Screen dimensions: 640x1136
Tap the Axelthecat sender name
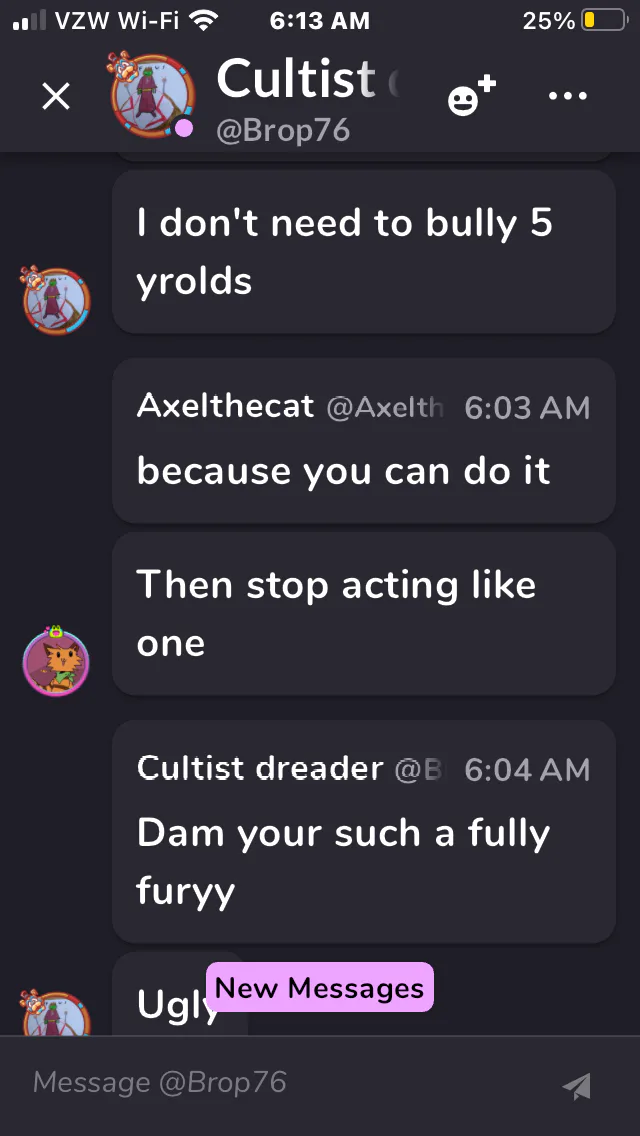pos(225,406)
